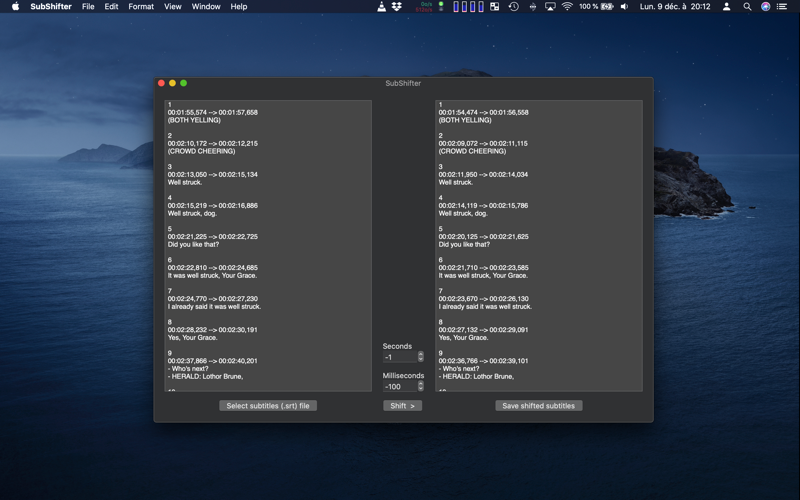Viewport: 800px width, 500px height.
Task: Click shifted timestamp 00:02:11,950 --> 00:02:14,034
Action: (x=484, y=174)
